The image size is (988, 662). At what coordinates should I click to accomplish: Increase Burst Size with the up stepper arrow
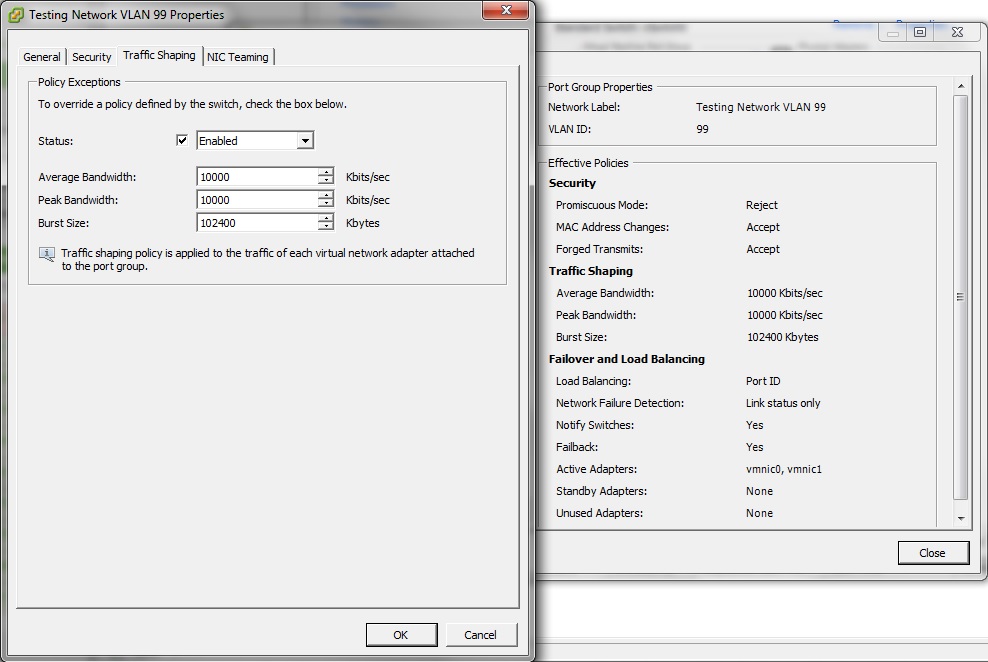click(326, 219)
